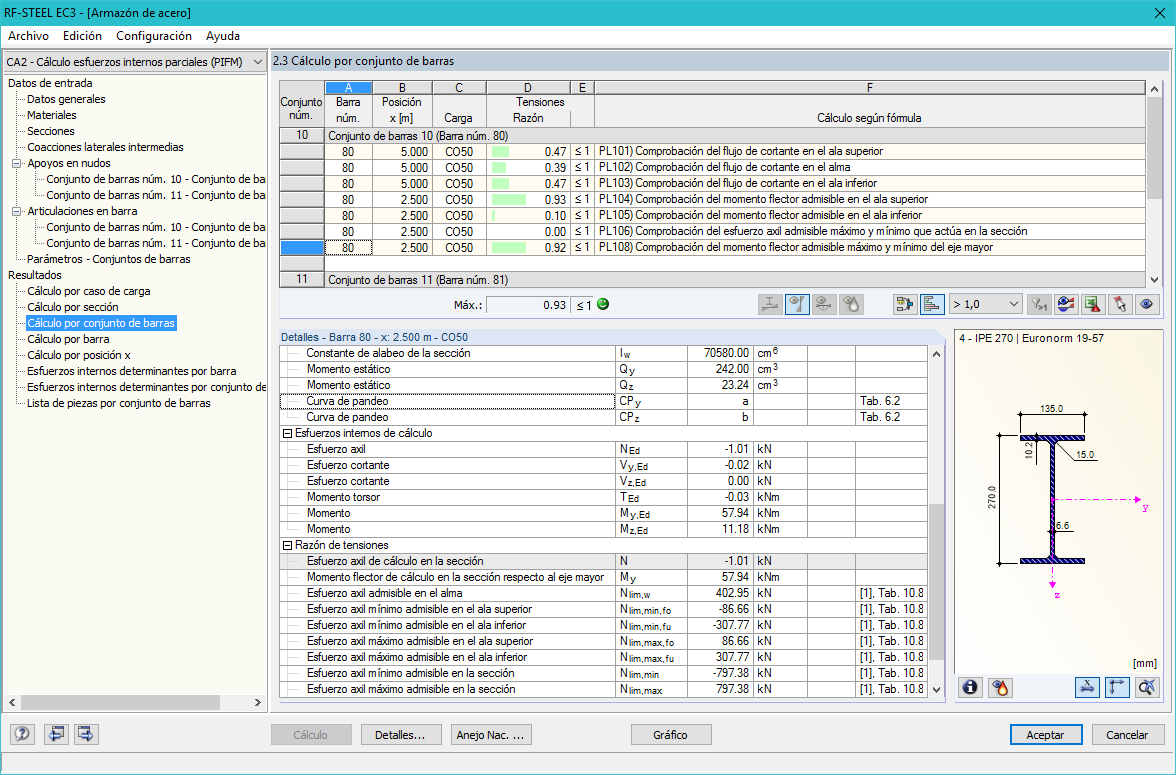Select 'Secciones' tree item
The height and width of the screenshot is (775, 1176).
51,131
